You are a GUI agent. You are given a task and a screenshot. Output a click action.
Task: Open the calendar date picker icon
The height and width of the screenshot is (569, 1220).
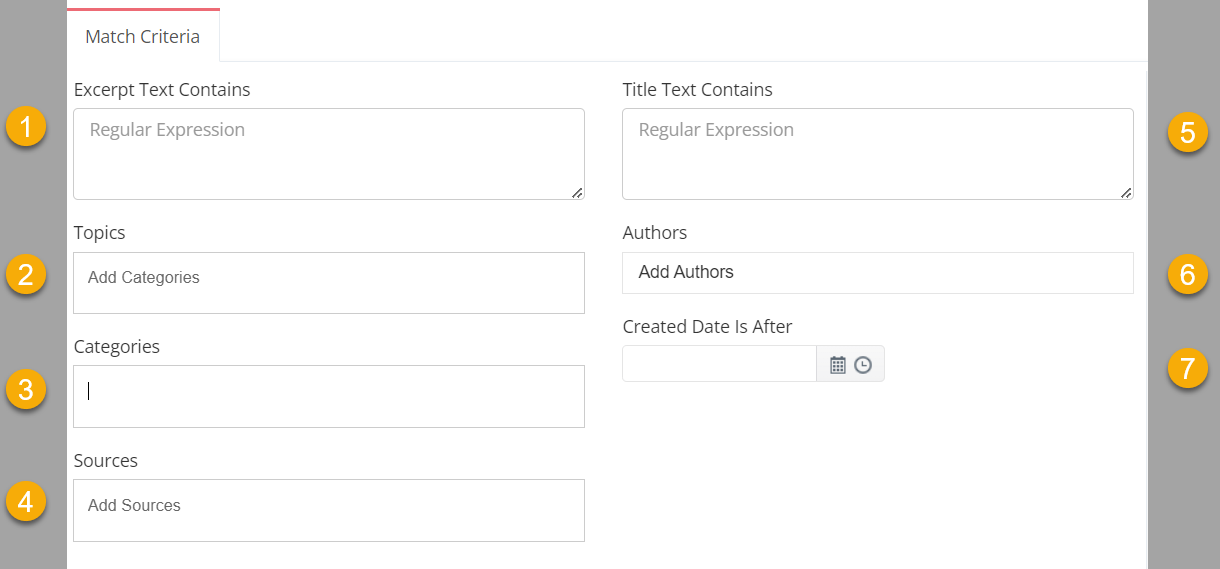[x=838, y=365]
